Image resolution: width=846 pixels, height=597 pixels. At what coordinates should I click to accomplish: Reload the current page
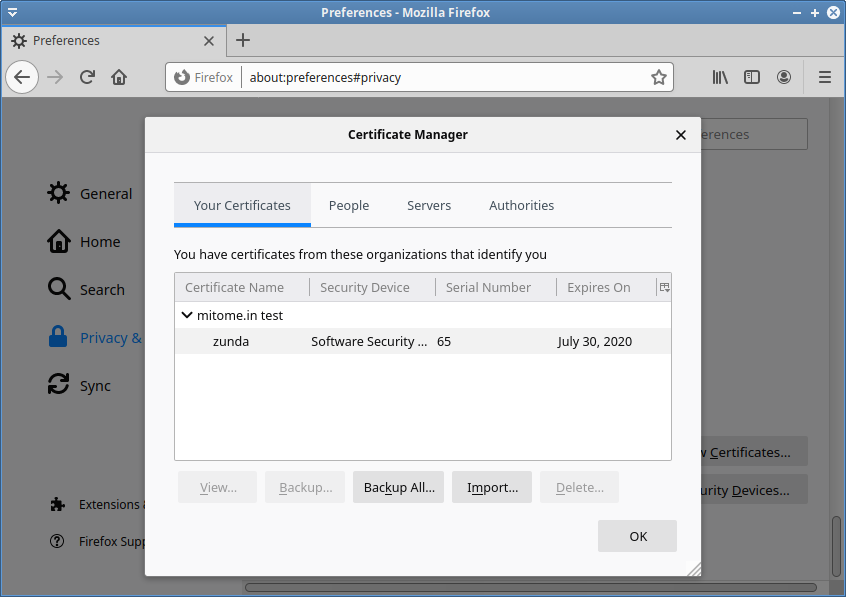[x=87, y=77]
